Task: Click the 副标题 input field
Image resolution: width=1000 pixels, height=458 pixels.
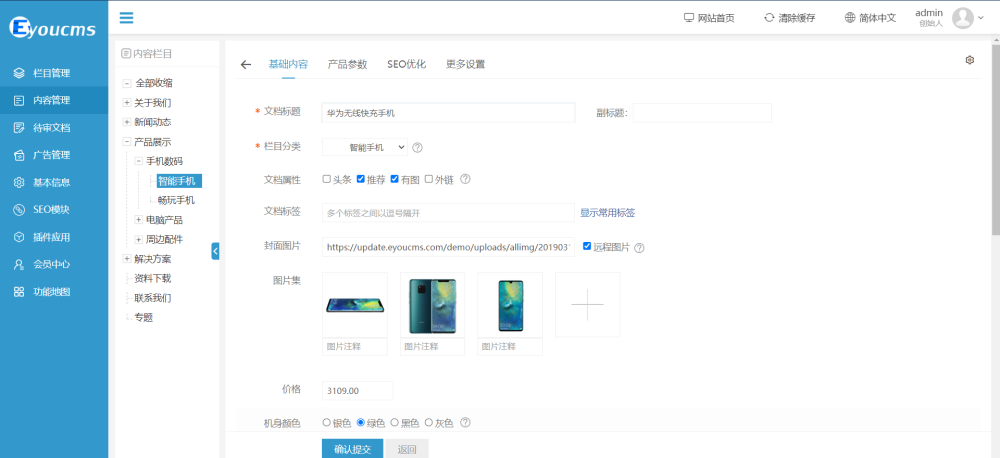Action: pos(702,113)
